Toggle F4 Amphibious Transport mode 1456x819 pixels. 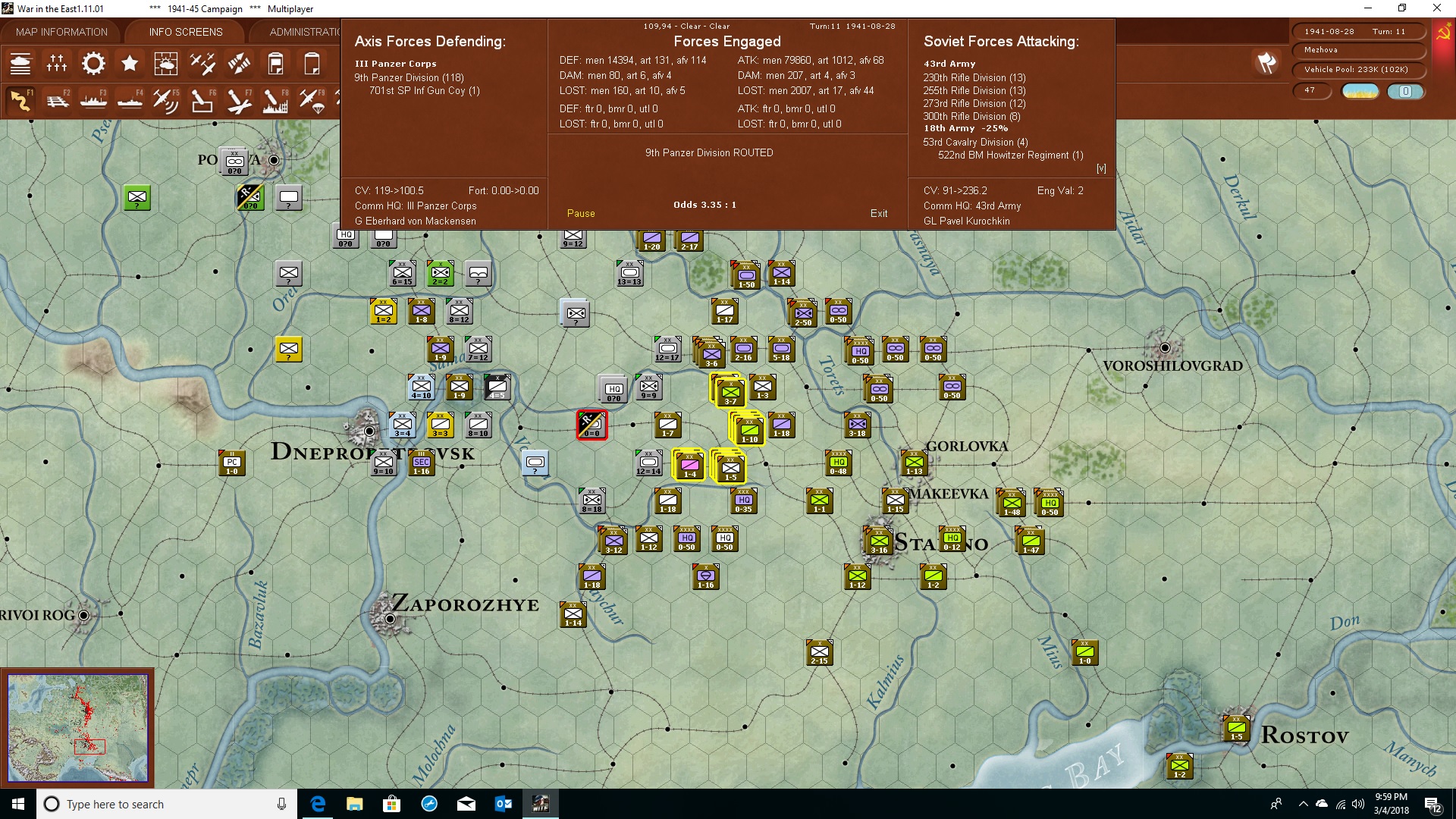(130, 100)
